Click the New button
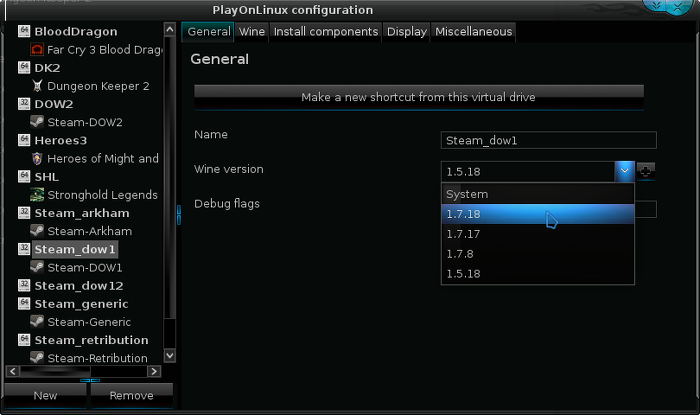 point(45,395)
